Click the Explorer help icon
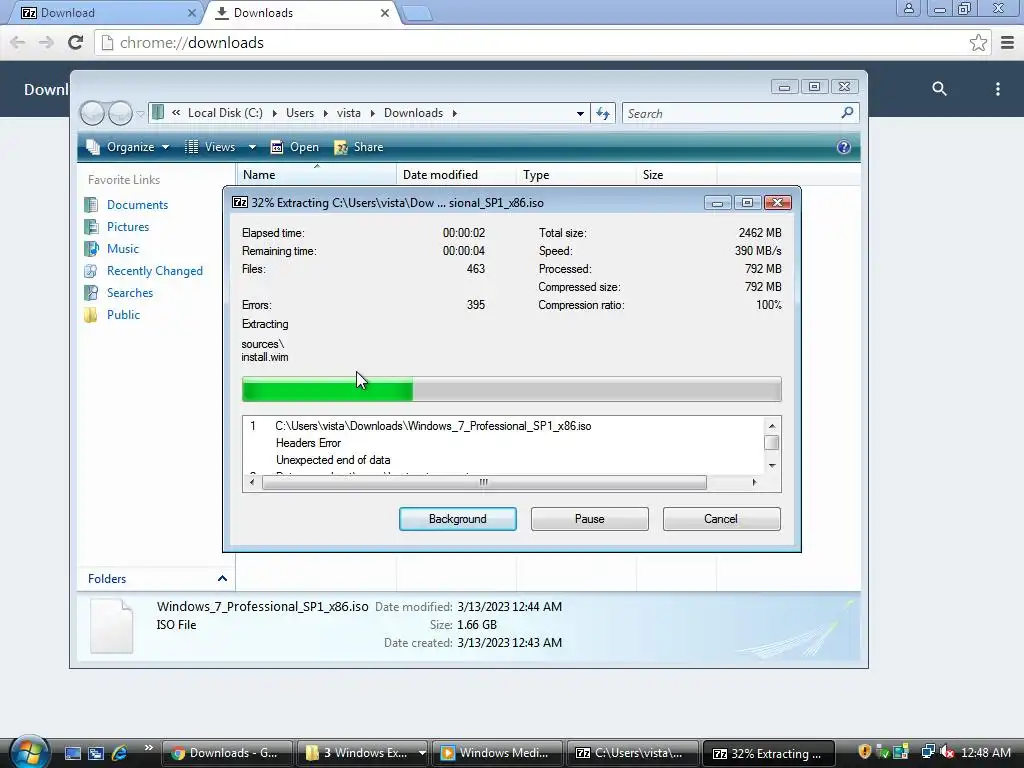The height and width of the screenshot is (768, 1024). tap(844, 147)
